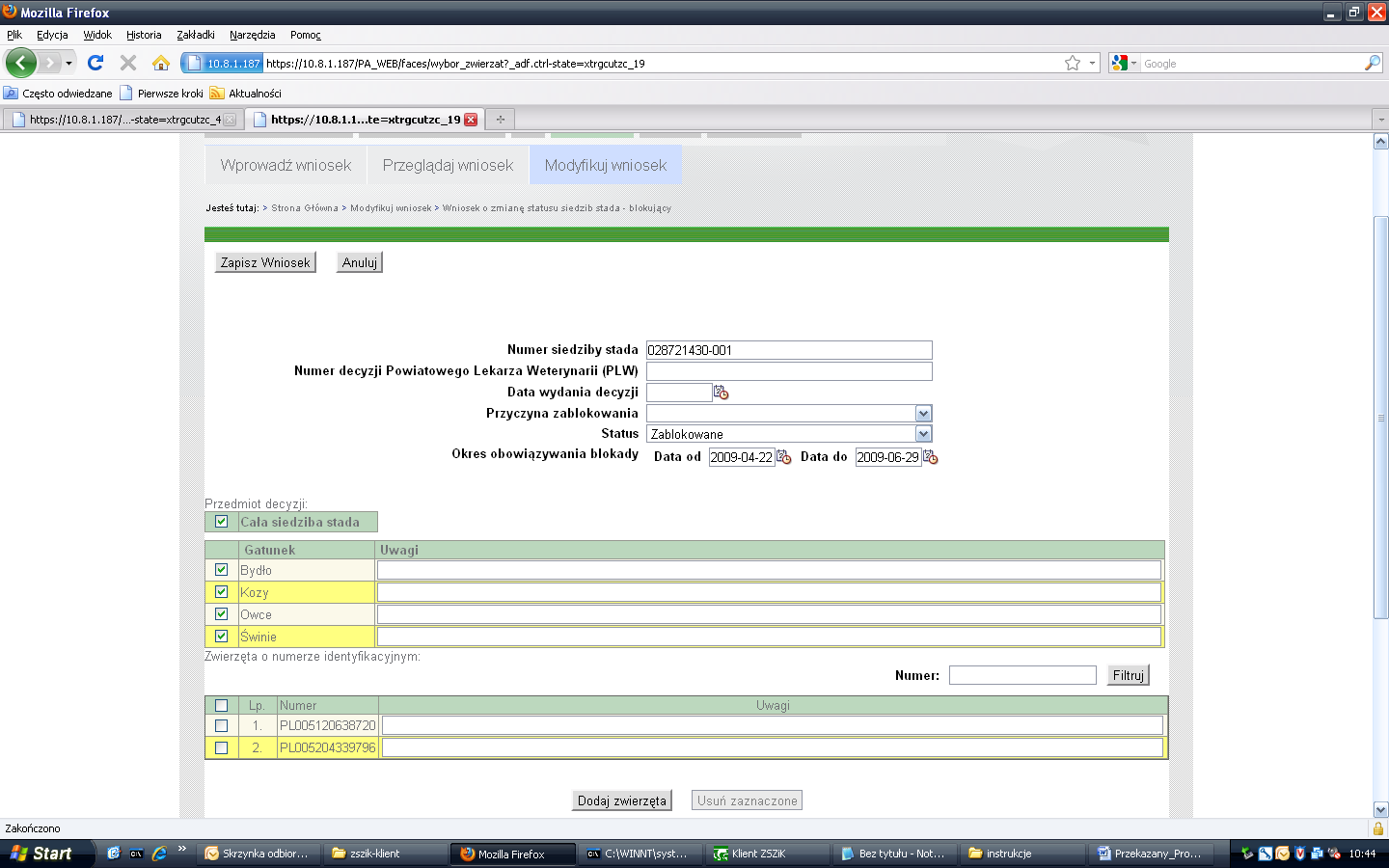Click the Uwagi field in the Bydło row
1389x868 pixels.
pos(769,570)
